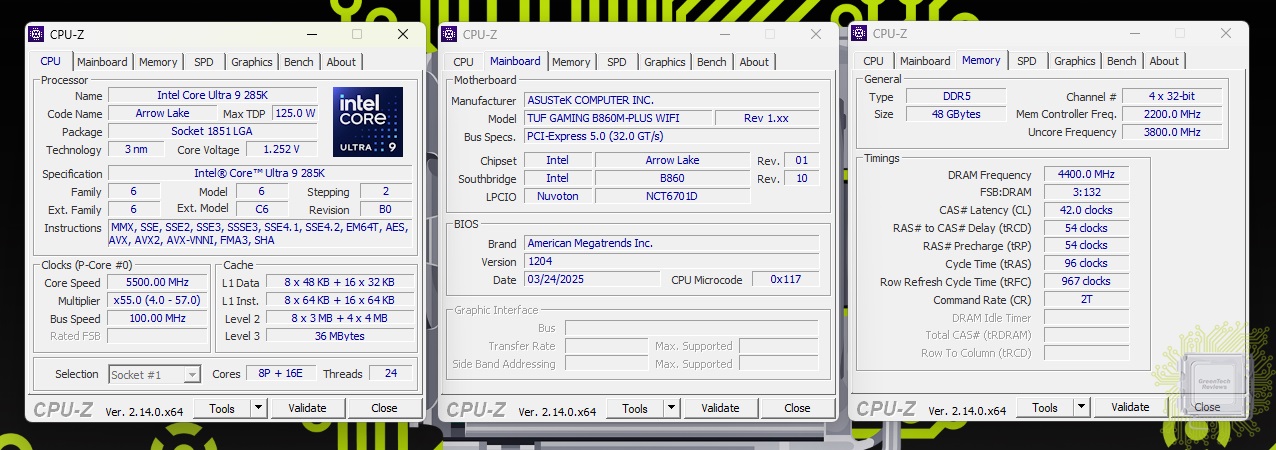Click the Close button in the CPU window
Screen dimensions: 1276x450
click(384, 408)
